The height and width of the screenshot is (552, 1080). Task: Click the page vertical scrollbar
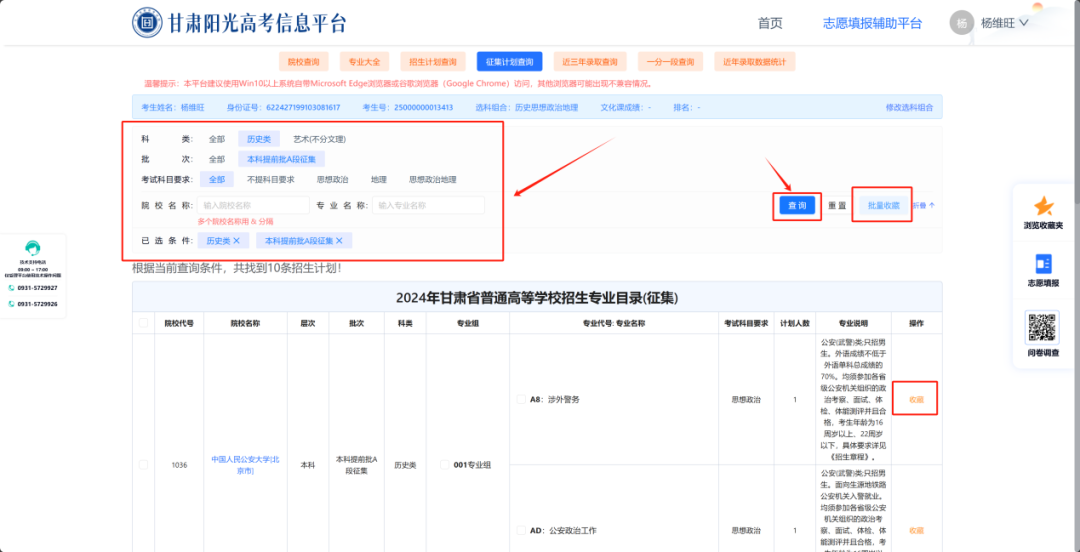pos(1075,276)
